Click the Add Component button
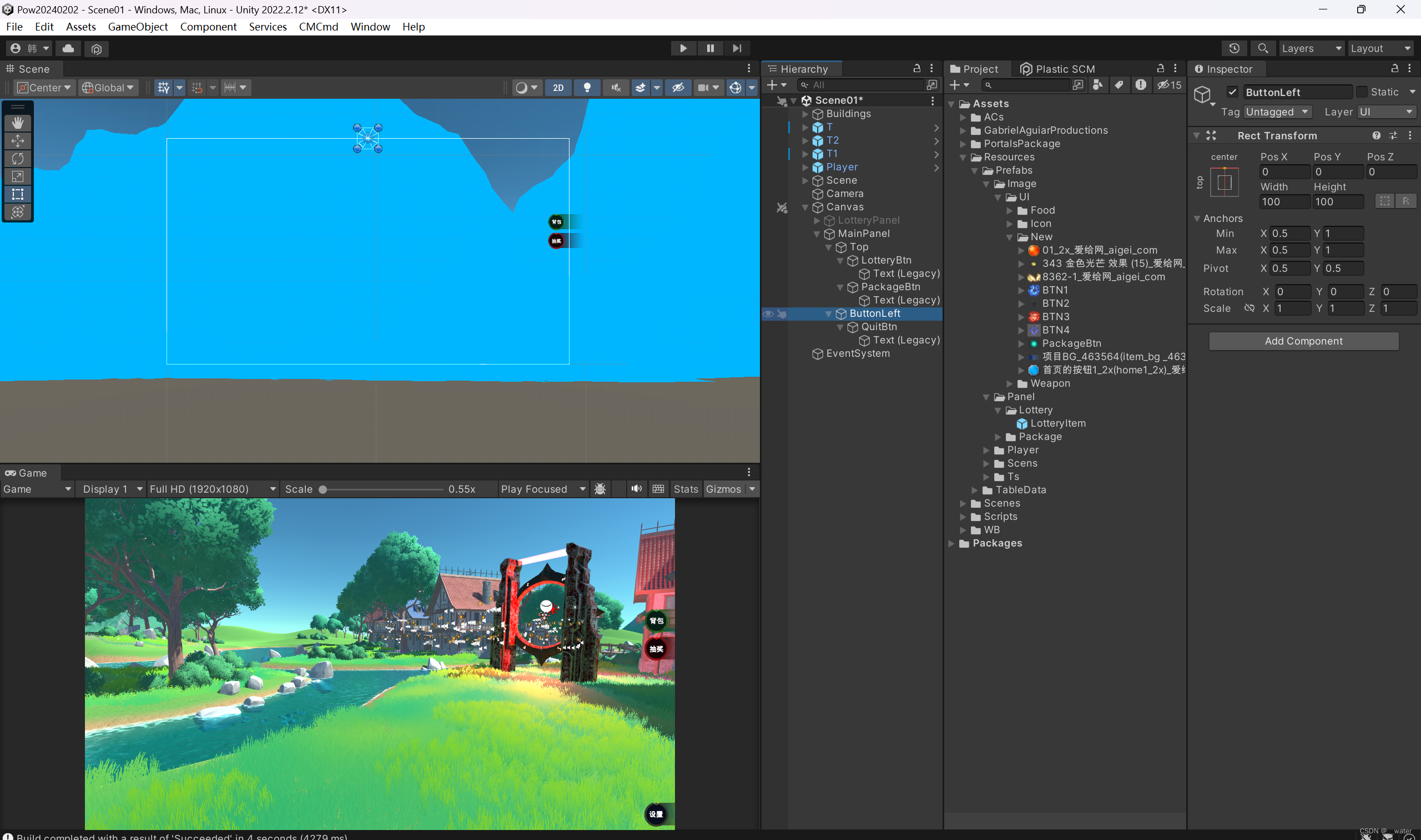 pyautogui.click(x=1303, y=341)
